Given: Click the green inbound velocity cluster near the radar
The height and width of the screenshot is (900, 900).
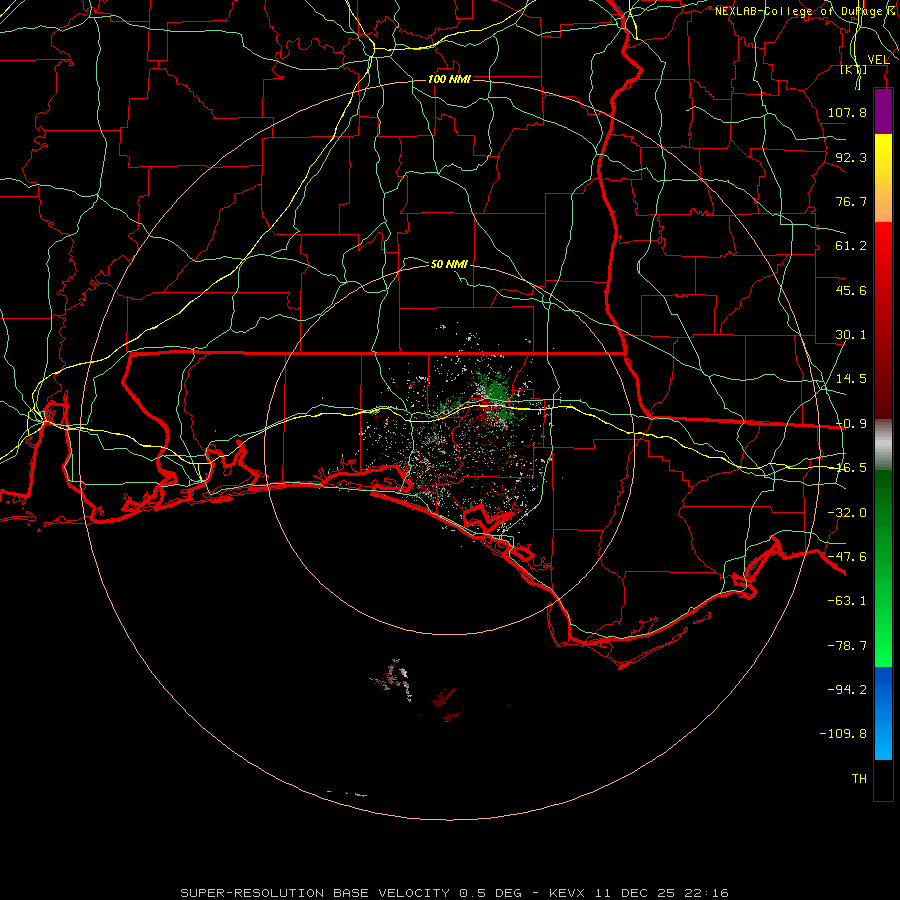Looking at the screenshot, I should (x=492, y=393).
